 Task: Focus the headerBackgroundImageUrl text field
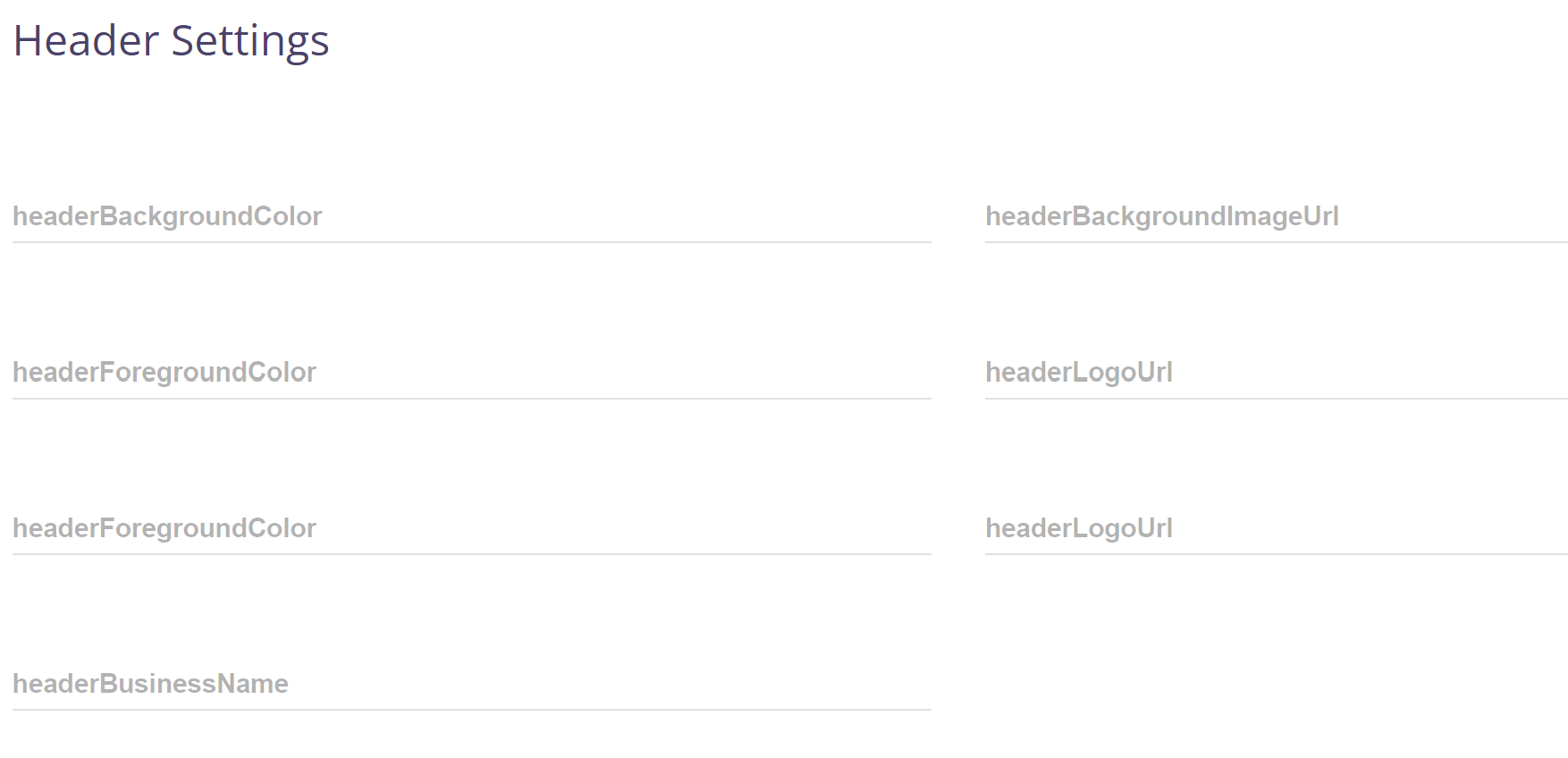point(1277,216)
